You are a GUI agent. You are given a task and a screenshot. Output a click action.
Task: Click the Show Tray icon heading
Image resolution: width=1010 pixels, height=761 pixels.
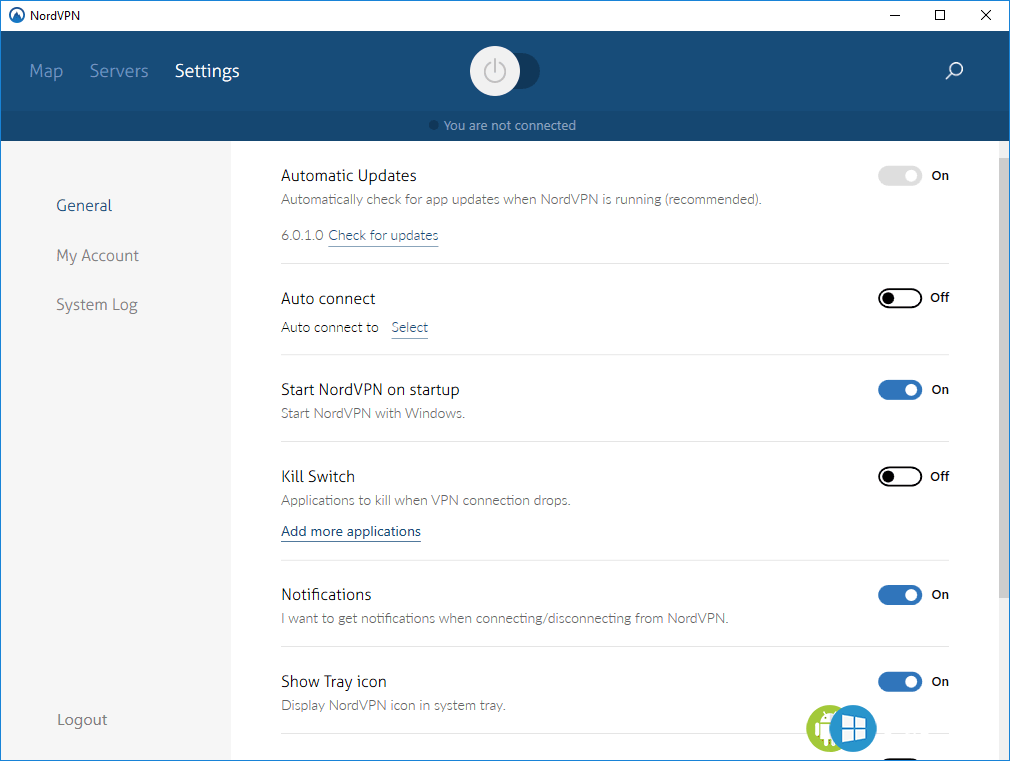coord(334,682)
